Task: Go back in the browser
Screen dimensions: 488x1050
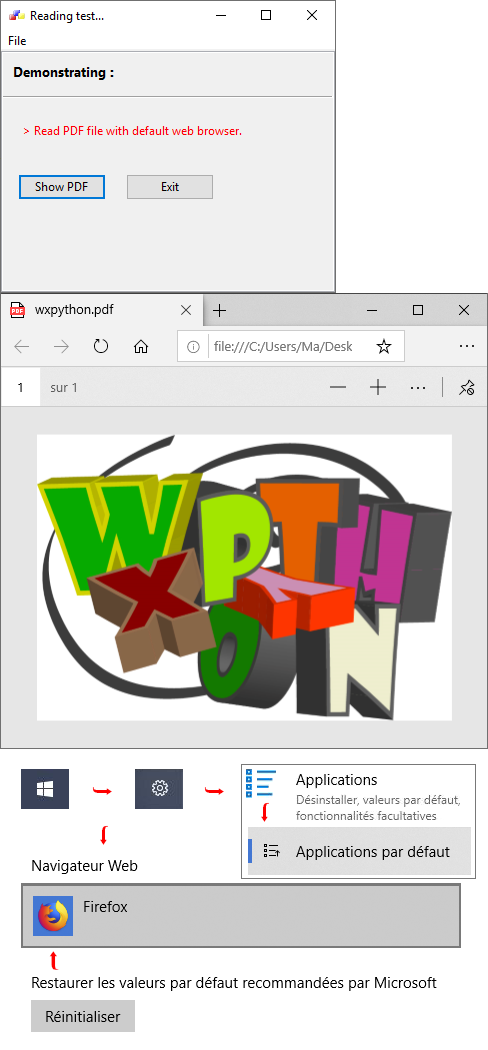Action: click(22, 346)
